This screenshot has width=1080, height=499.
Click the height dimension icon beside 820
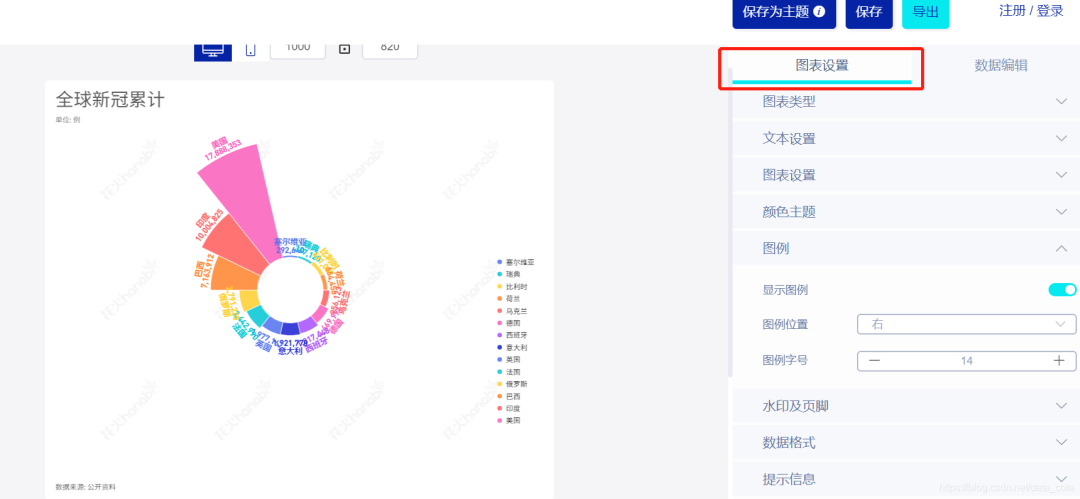[344, 48]
